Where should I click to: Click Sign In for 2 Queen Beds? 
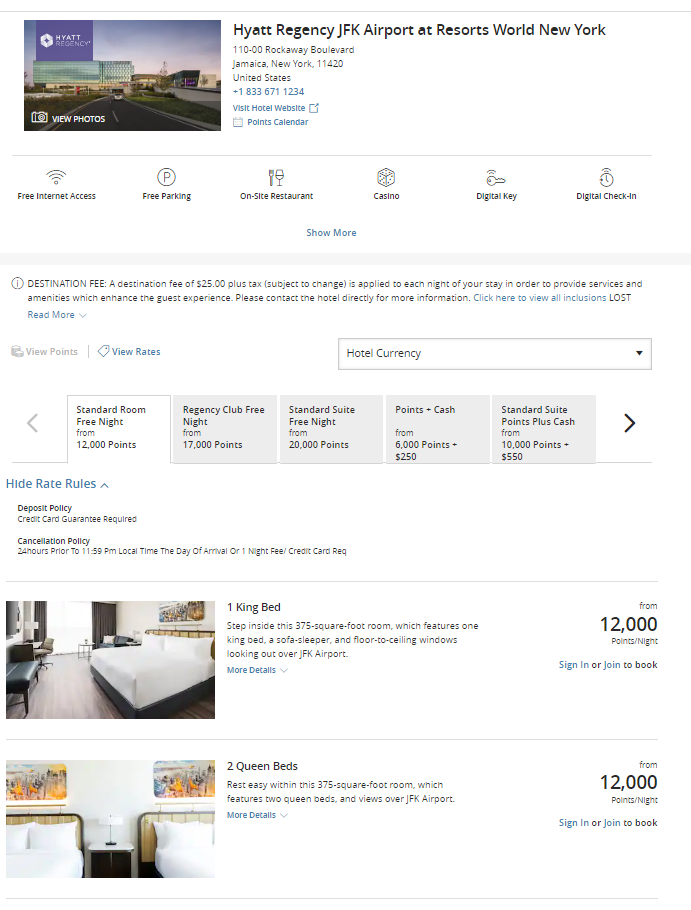[573, 822]
